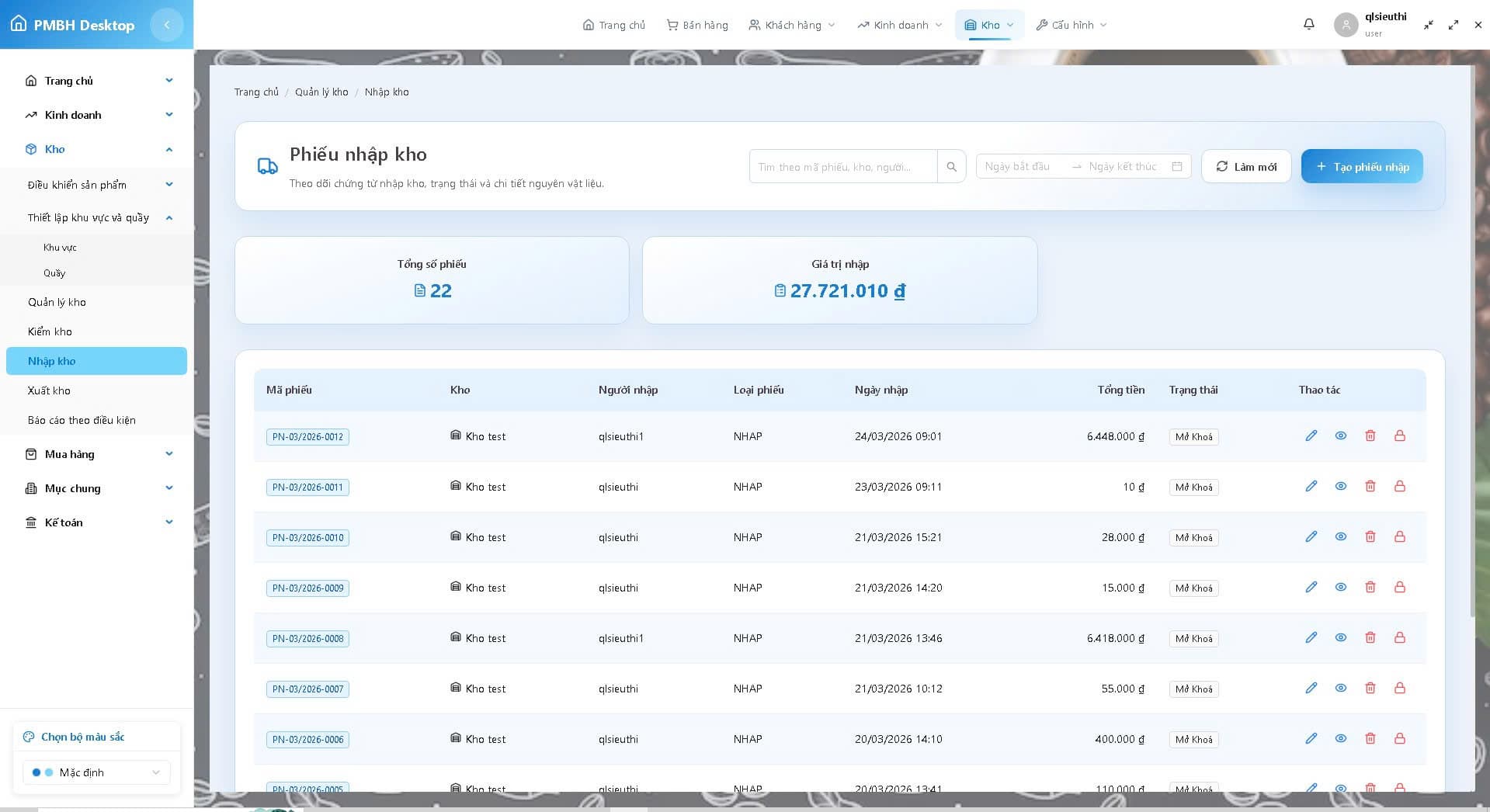Viewport: 1490px width, 812px height.
Task: Open the Kho navigation menu
Action: (x=988, y=24)
